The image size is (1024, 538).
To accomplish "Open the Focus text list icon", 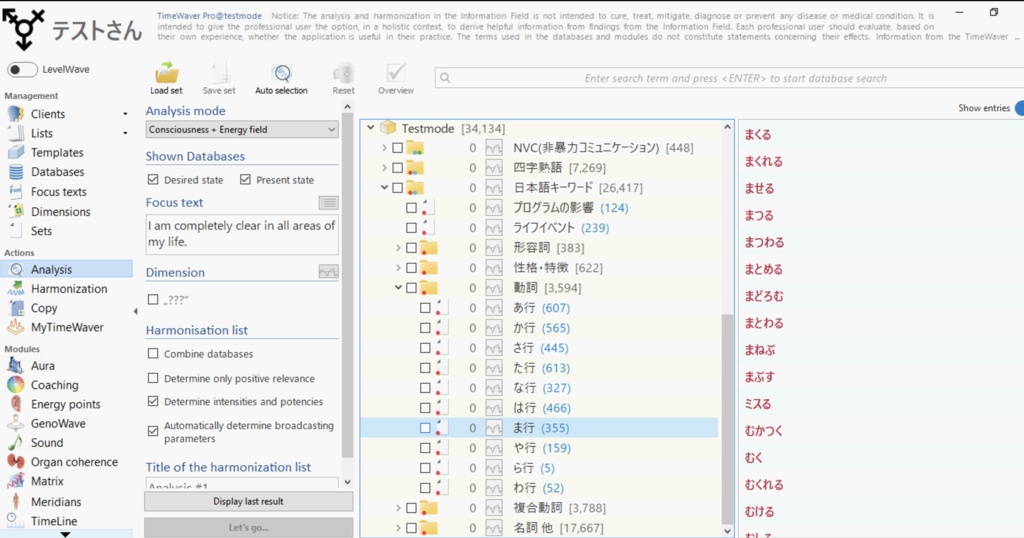I will pyautogui.click(x=328, y=203).
